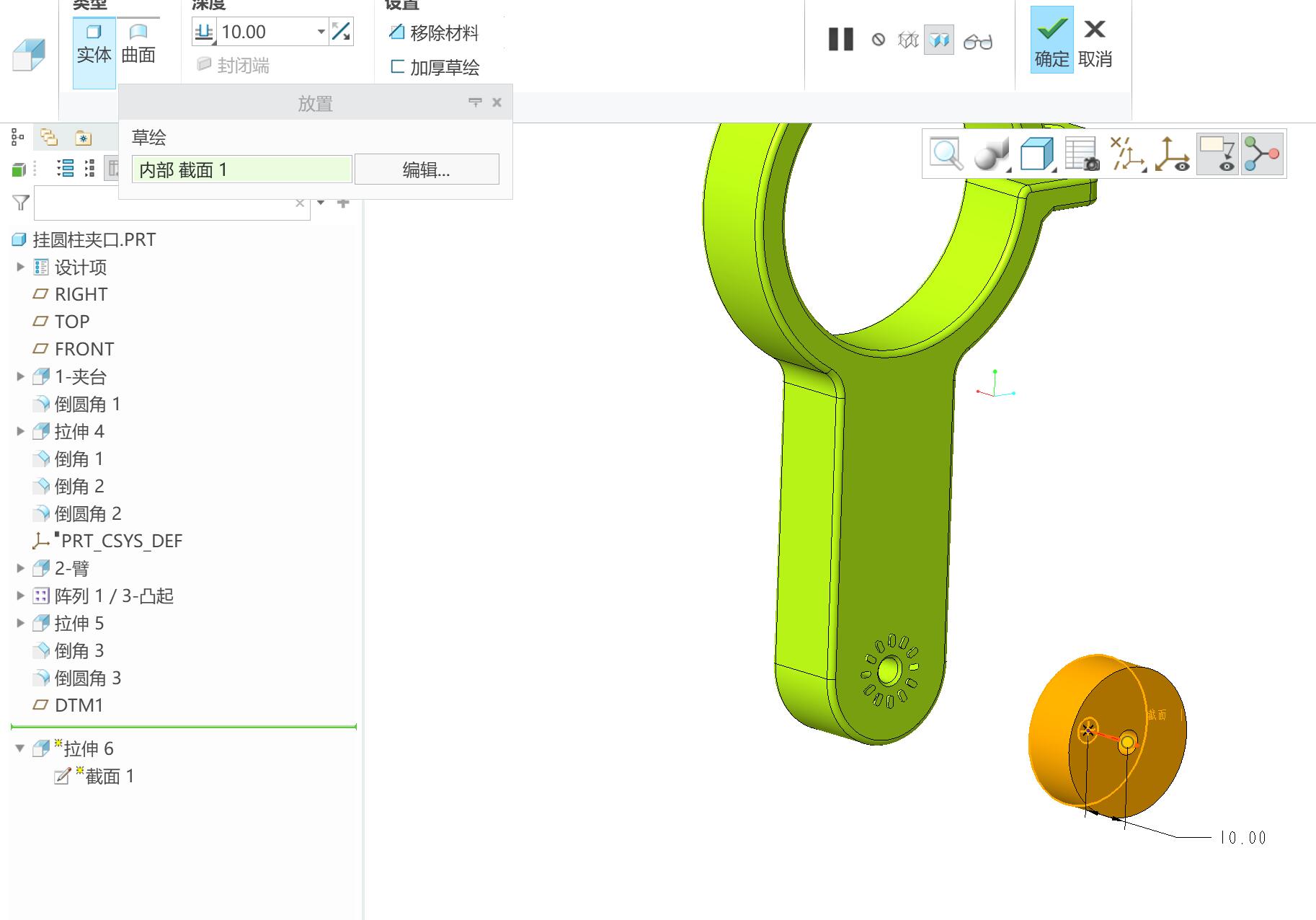Click the green model cube icon
This screenshot has height=920, width=1316.
(x=19, y=169)
